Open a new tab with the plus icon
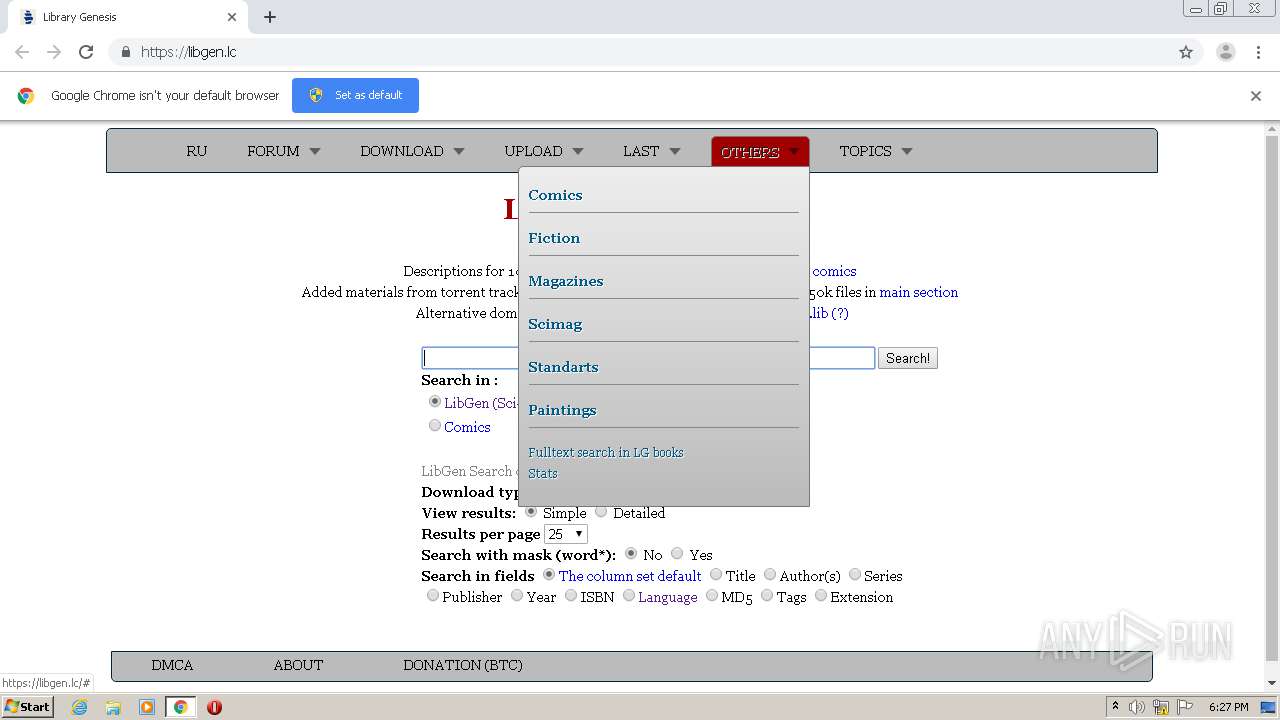The width and height of the screenshot is (1280, 720). 270,17
